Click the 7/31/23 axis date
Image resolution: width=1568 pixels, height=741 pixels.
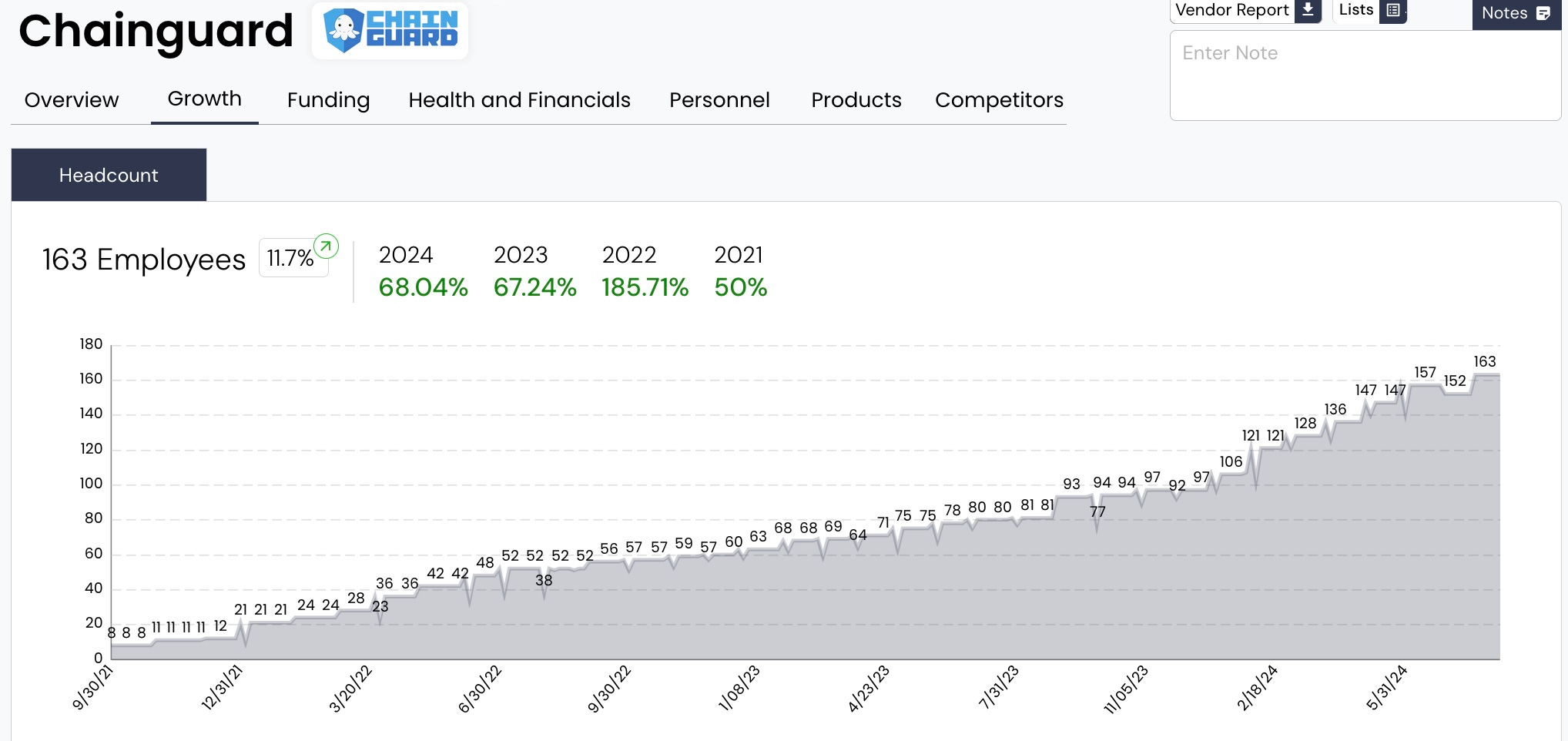point(998,687)
